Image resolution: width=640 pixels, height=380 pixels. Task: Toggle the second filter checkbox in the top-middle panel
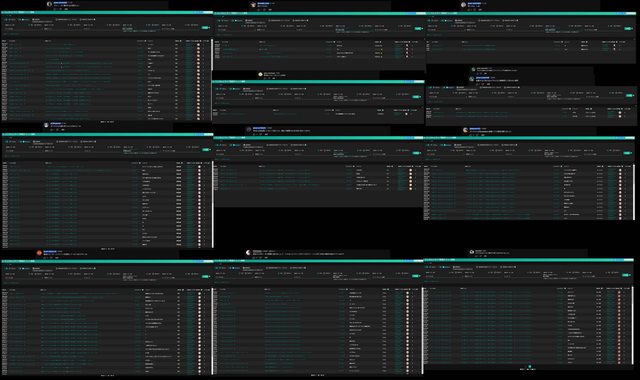pos(233,20)
